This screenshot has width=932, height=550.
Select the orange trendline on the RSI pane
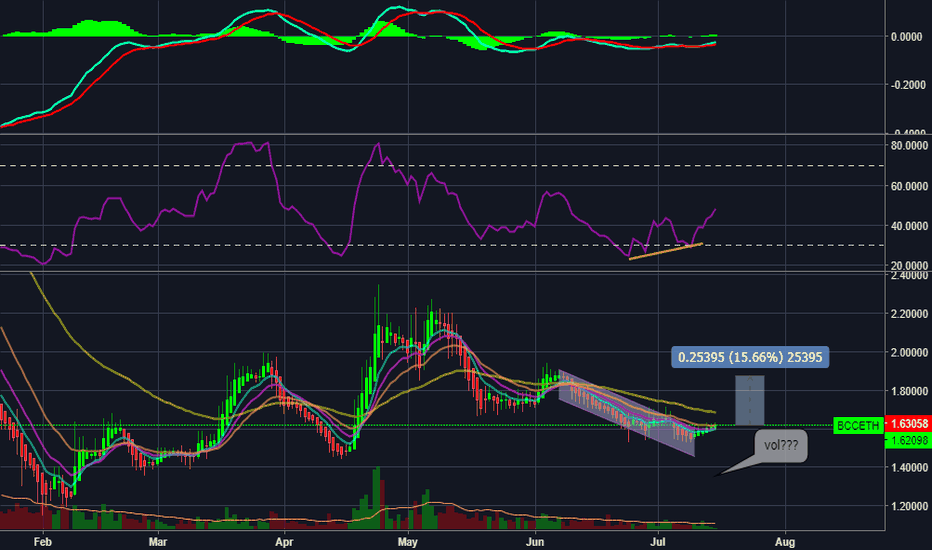click(x=666, y=251)
